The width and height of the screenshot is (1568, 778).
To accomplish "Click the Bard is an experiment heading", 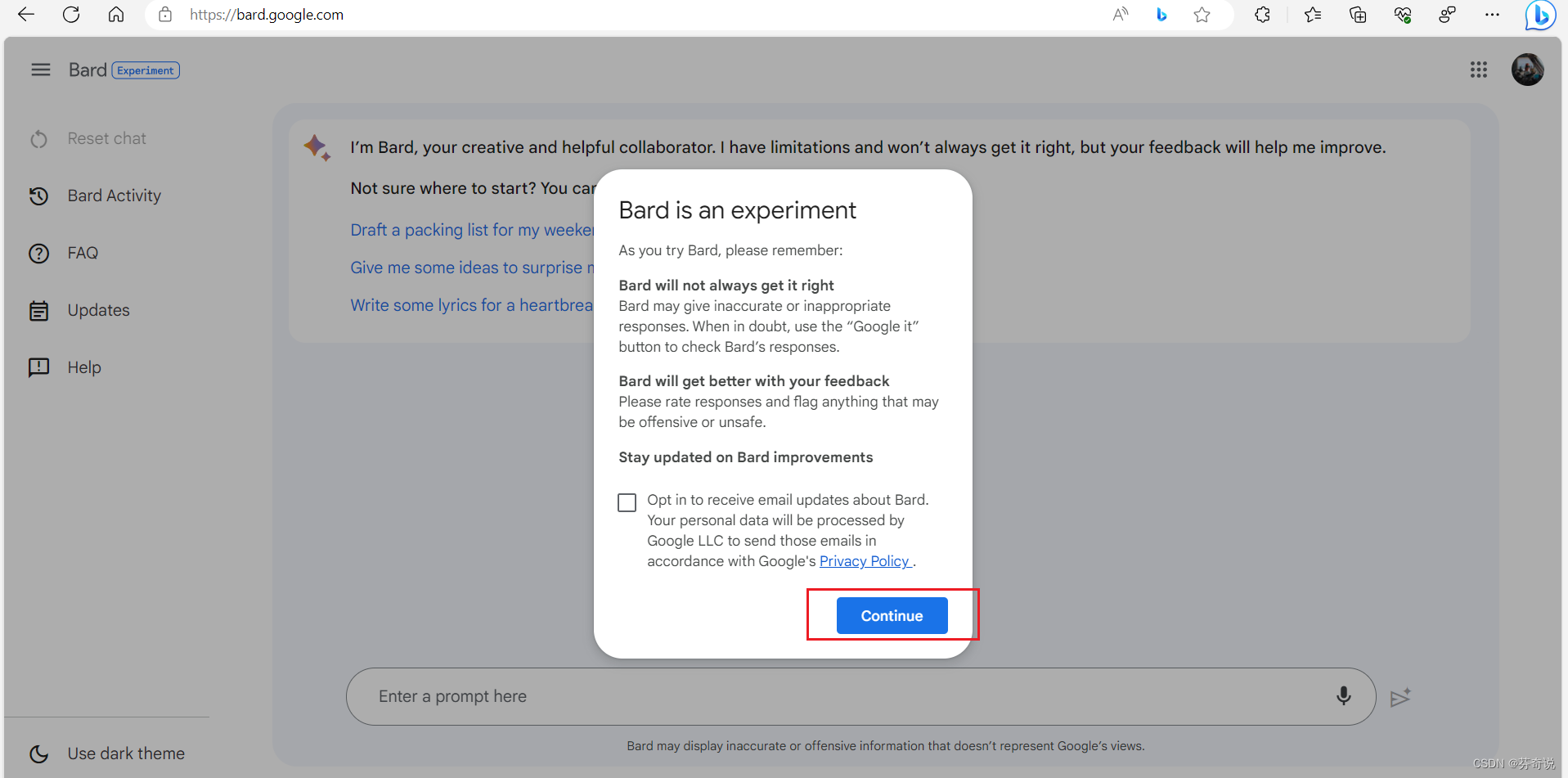I will pyautogui.click(x=737, y=211).
